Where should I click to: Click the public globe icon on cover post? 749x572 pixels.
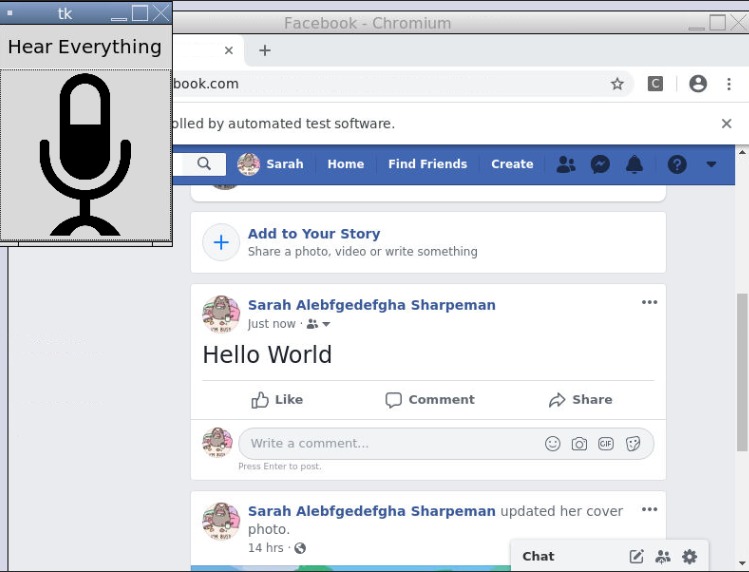click(x=300, y=548)
